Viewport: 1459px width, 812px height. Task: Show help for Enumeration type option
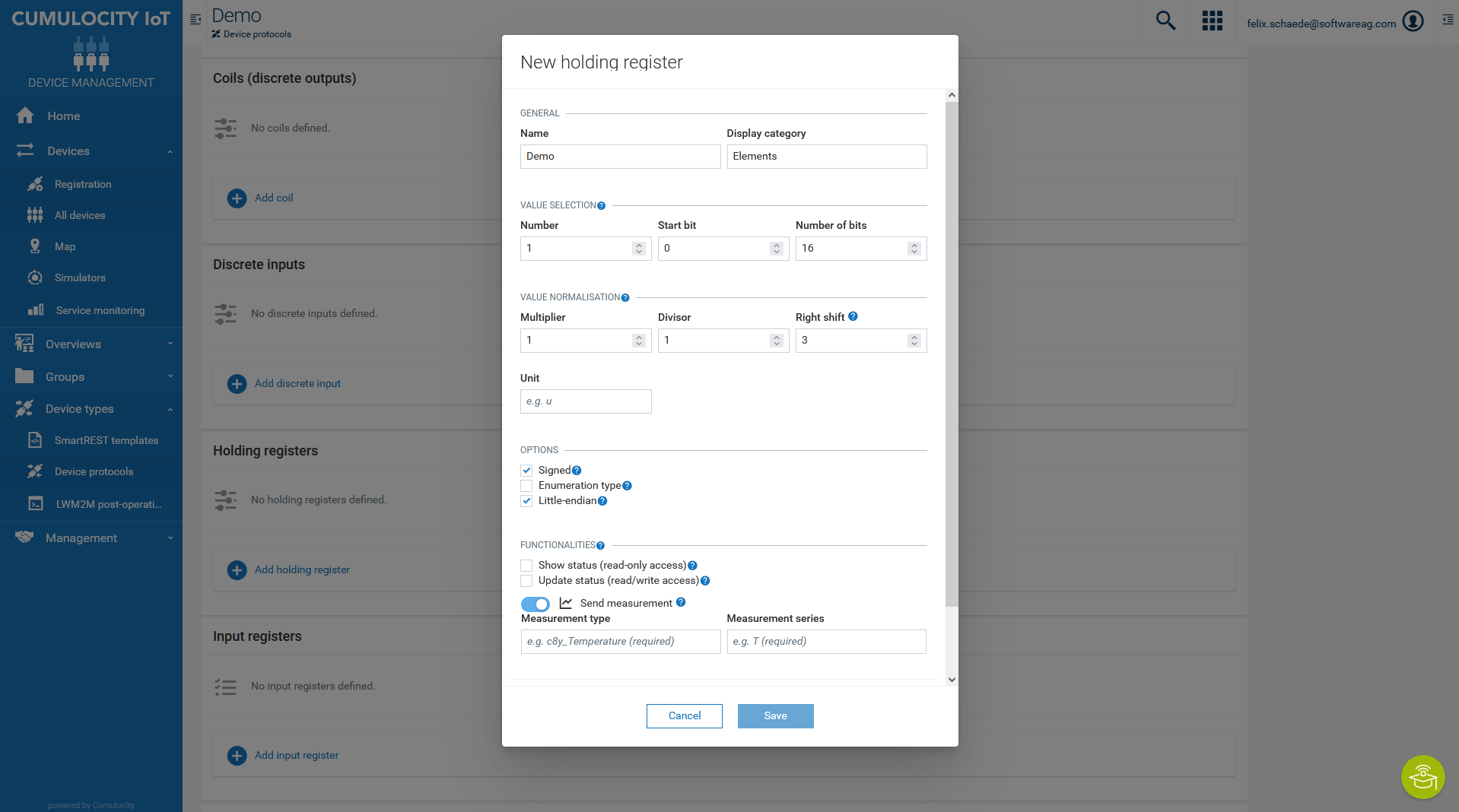627,486
